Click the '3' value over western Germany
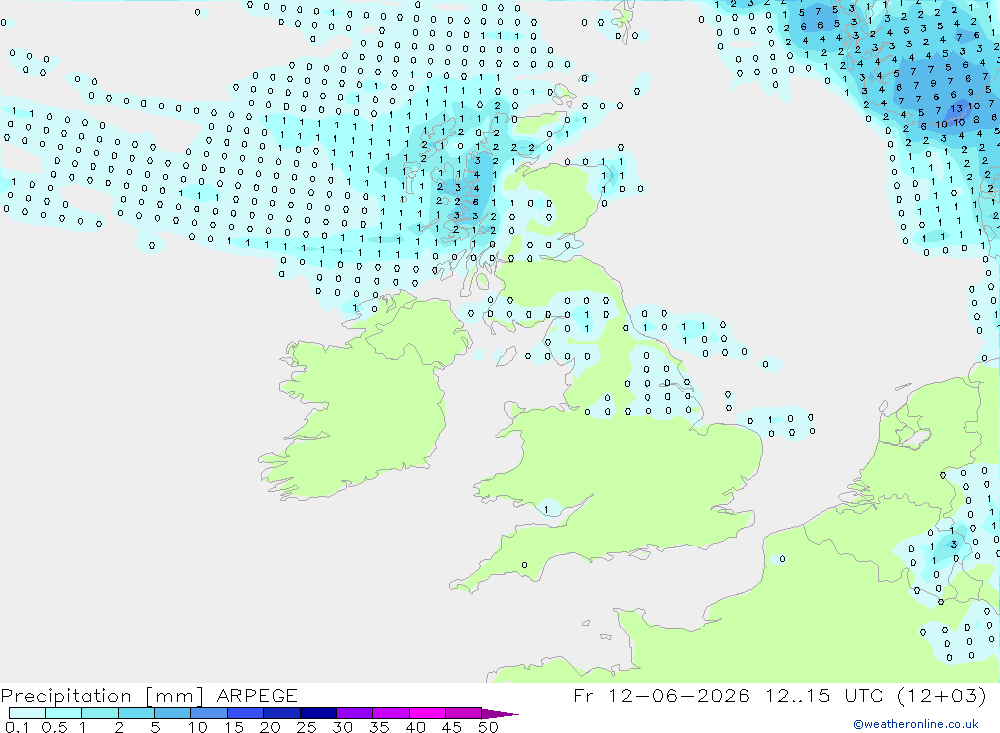This screenshot has height=733, width=1000. tap(953, 544)
